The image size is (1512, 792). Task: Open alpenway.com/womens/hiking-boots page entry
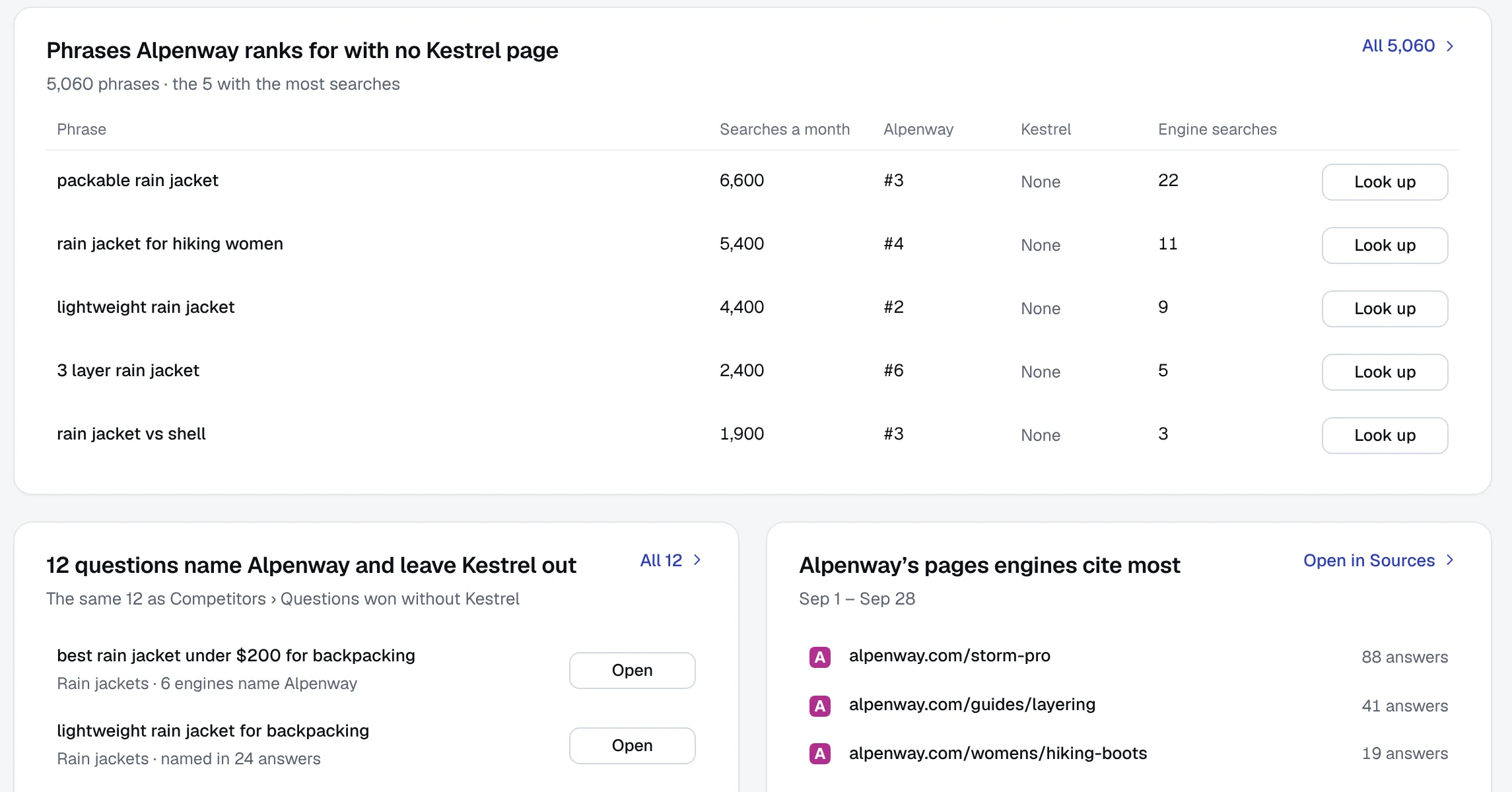tap(998, 754)
